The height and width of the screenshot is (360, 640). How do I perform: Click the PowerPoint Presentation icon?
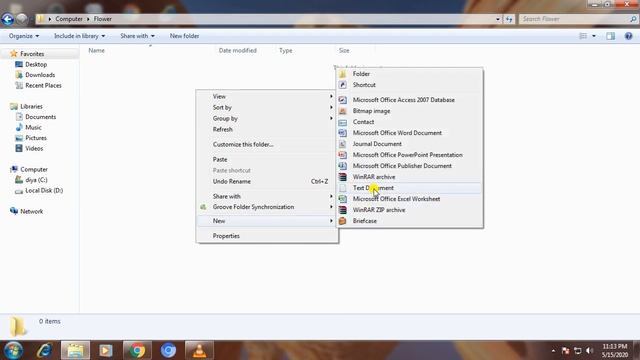click(343, 155)
